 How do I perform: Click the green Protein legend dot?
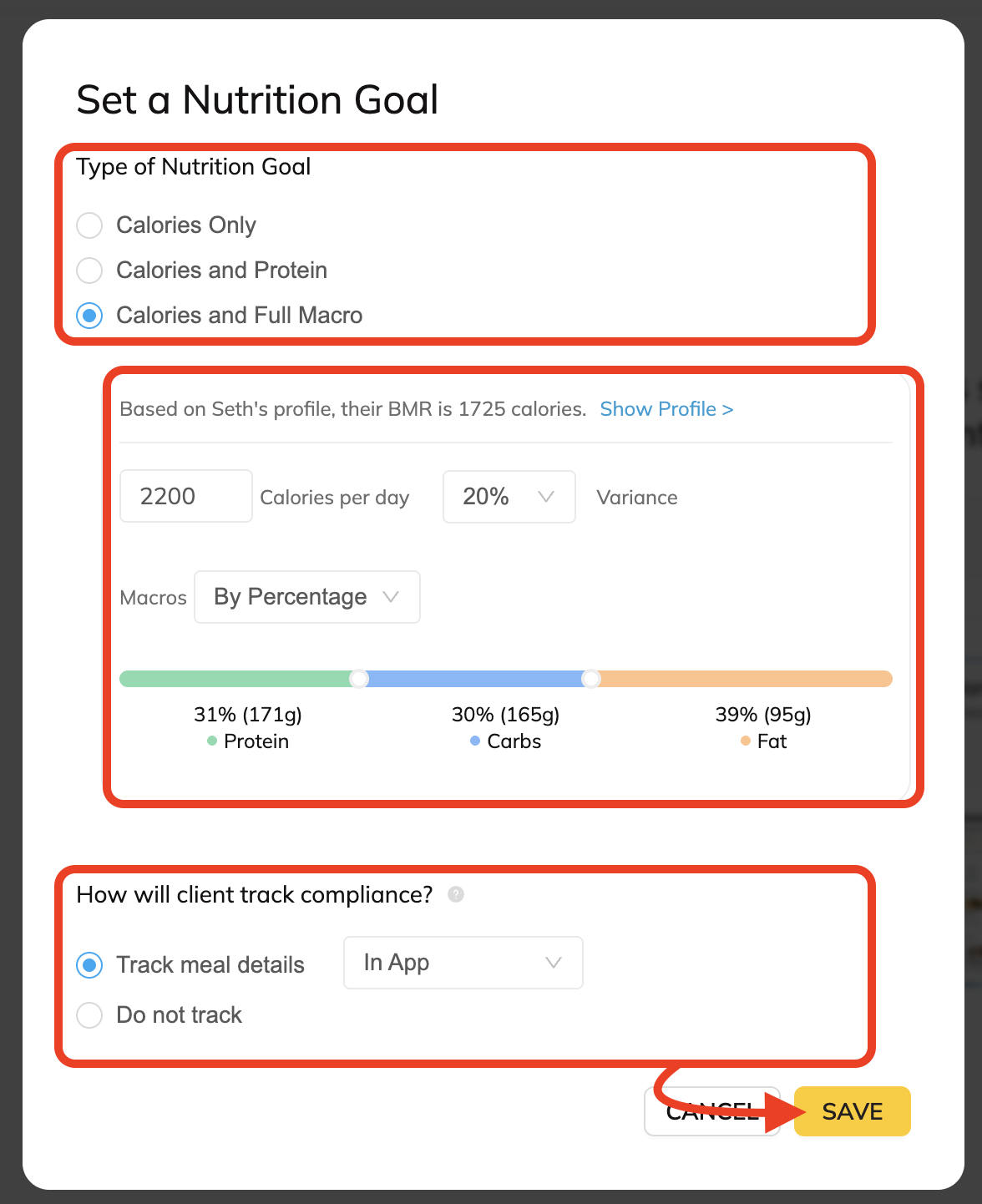tap(212, 741)
